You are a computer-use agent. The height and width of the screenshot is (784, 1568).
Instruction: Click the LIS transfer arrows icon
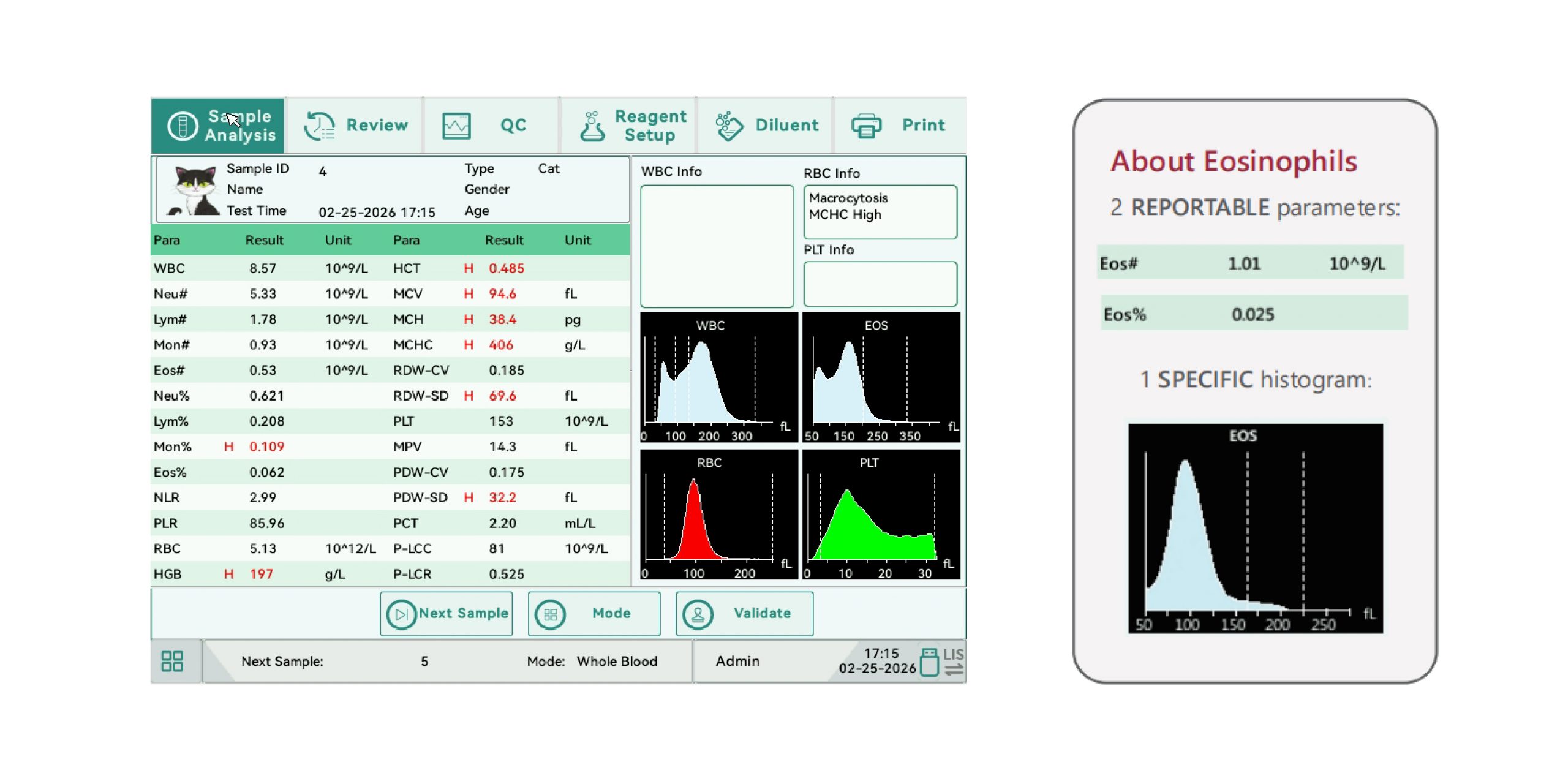(954, 670)
